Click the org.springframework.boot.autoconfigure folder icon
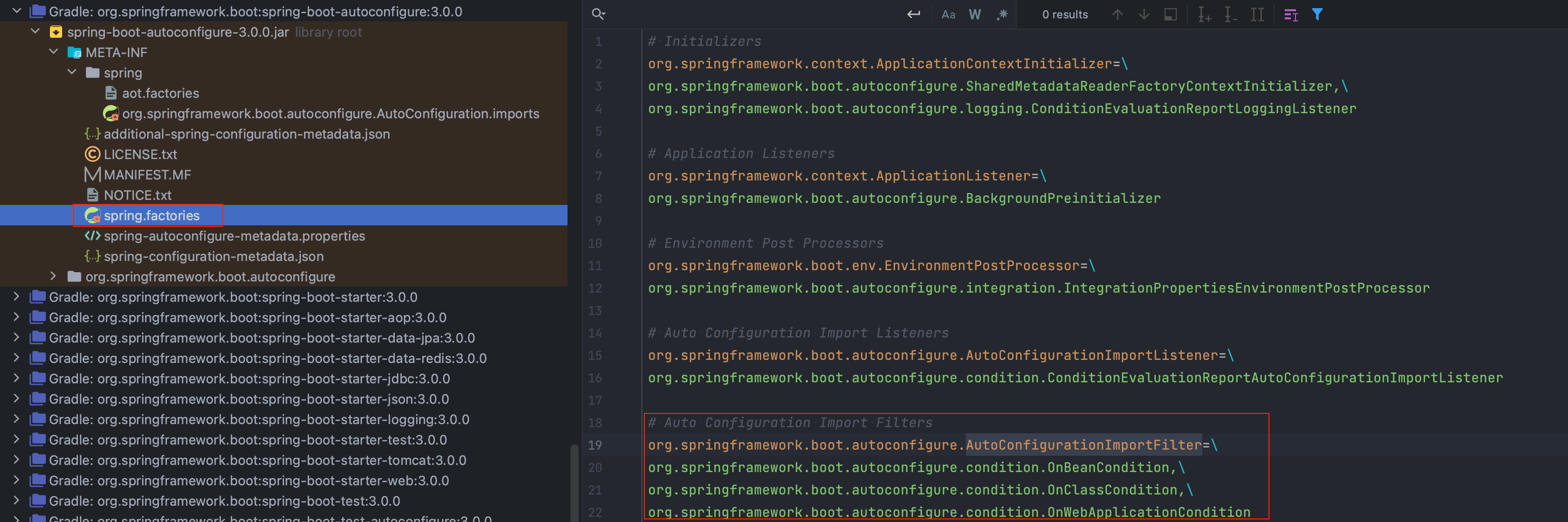The width and height of the screenshot is (1568, 522). (x=74, y=276)
